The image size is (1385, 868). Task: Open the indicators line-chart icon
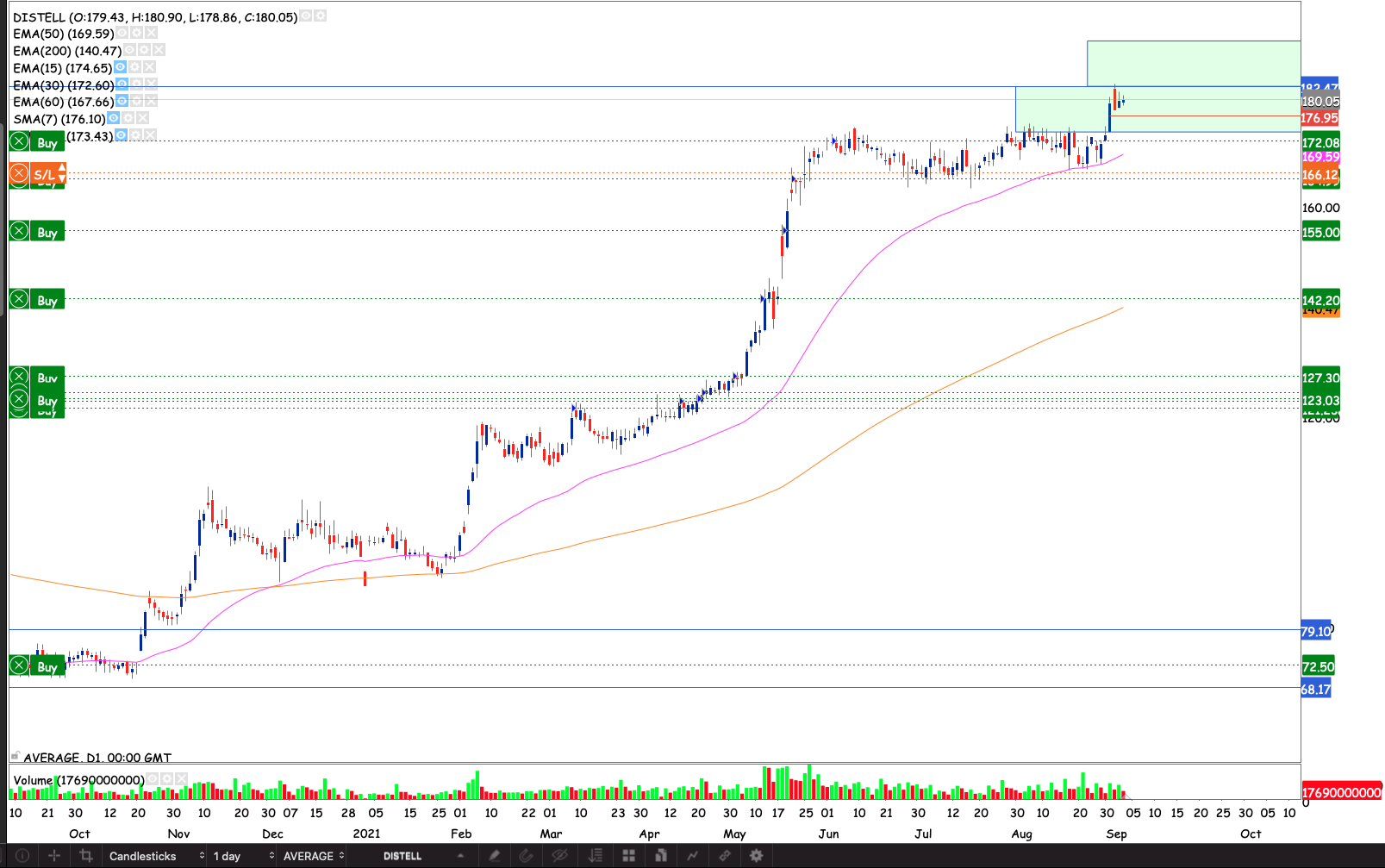click(x=692, y=856)
